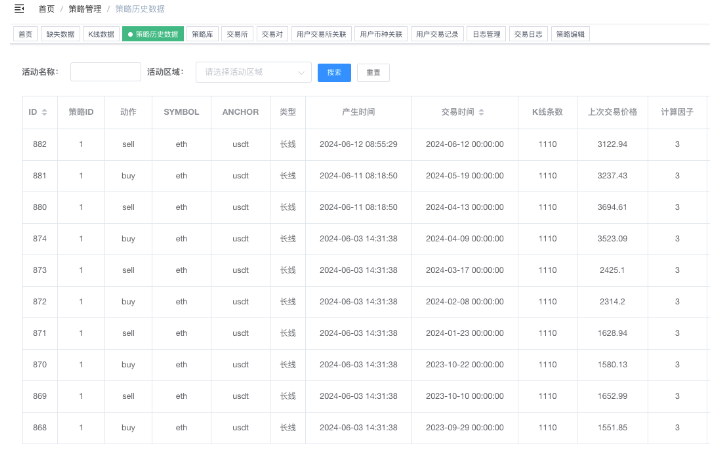
Task: Click the 动作 column header
Action: click(128, 112)
